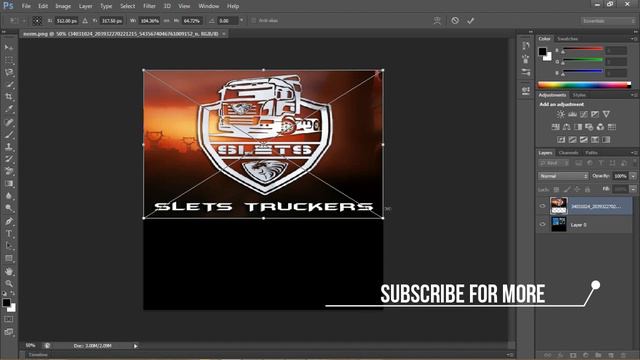This screenshot has height=360, width=640.
Task: Select the Hand tool
Action: point(9,271)
